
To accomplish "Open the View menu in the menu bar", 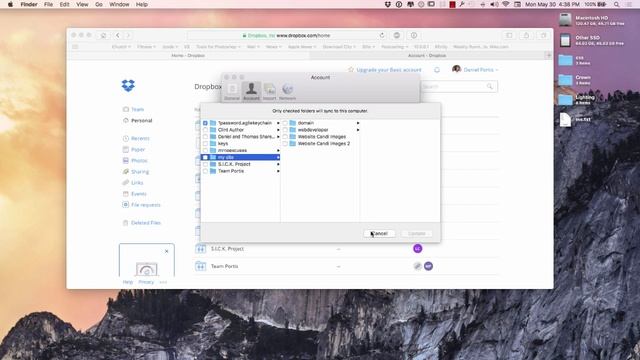I will (x=82, y=4).
